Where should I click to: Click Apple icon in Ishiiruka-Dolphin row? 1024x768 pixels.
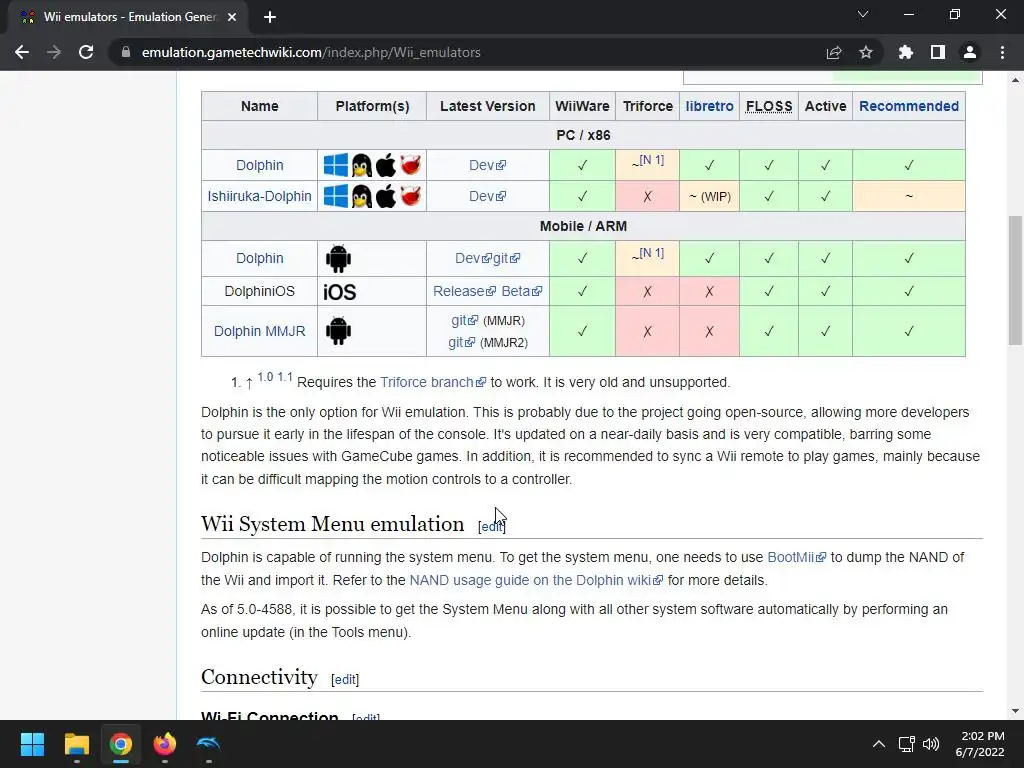385,196
